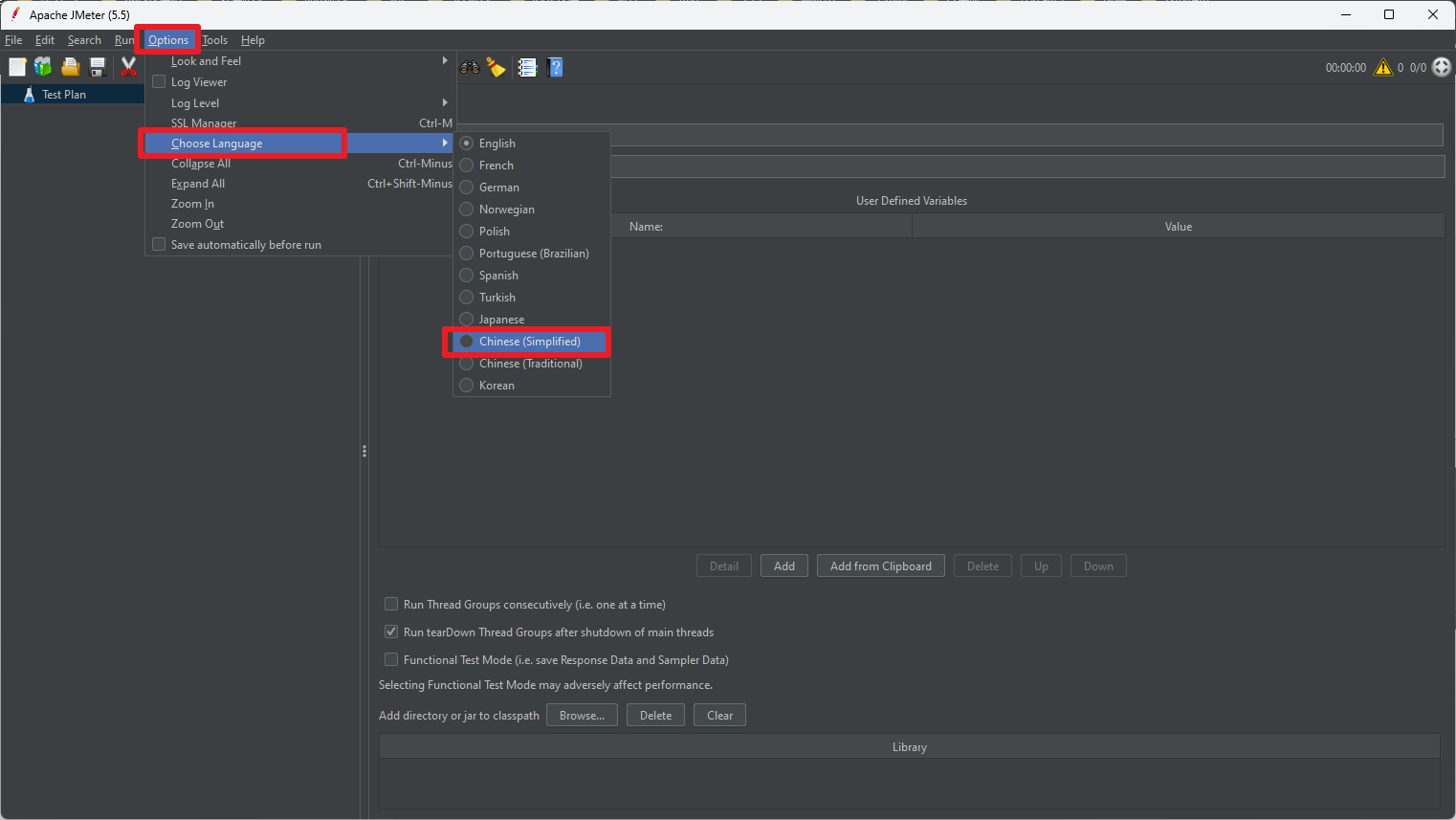The width and height of the screenshot is (1456, 820).
Task: Click Collapse All menu entry
Action: pyautogui.click(x=300, y=164)
